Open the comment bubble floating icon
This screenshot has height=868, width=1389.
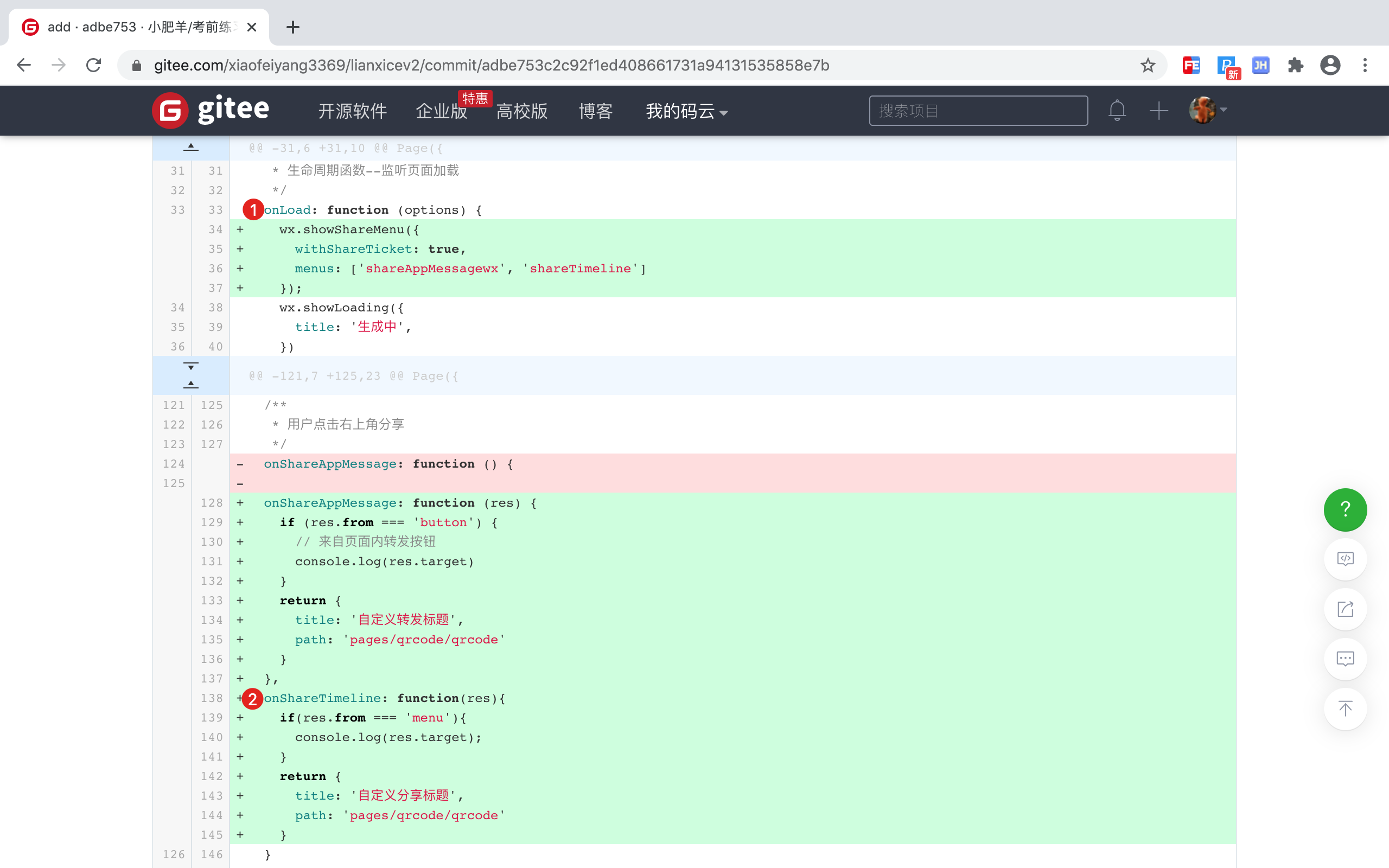coord(1345,659)
